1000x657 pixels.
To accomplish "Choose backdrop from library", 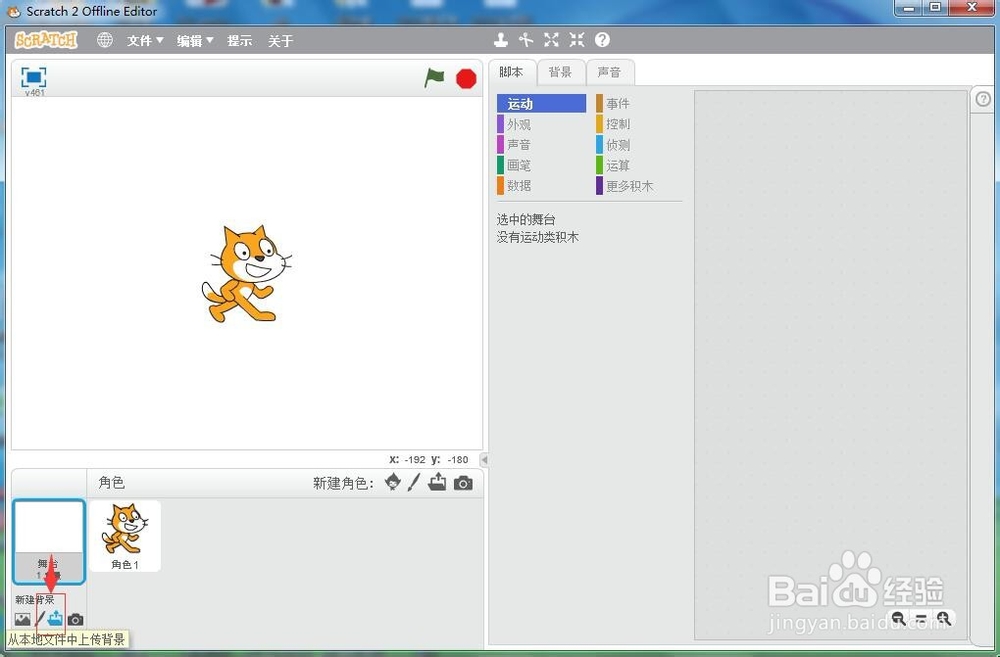I will click(x=22, y=619).
